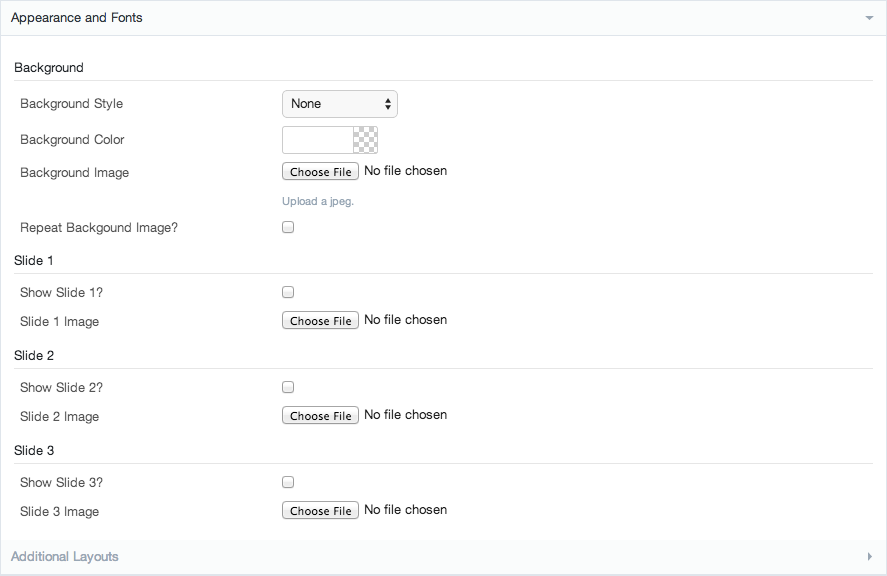This screenshot has width=887, height=576.
Task: Click the 'Show Slide 3?' label
Action: (62, 483)
